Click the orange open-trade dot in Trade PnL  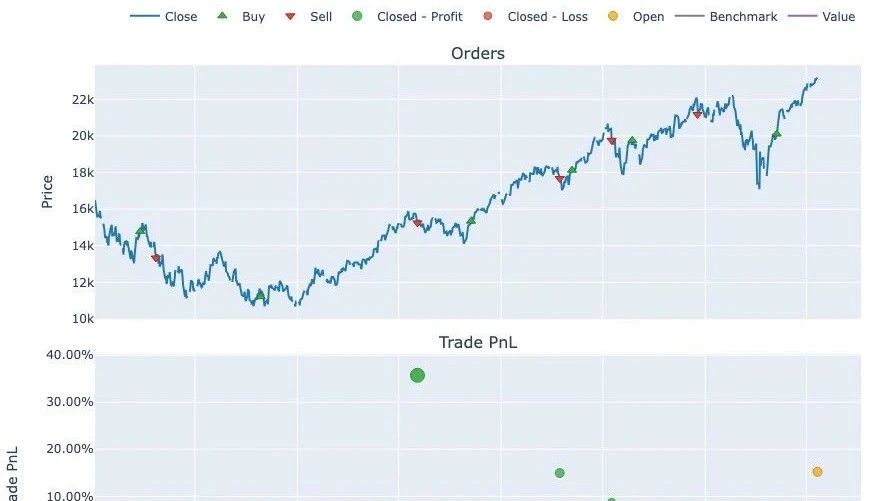coord(817,472)
